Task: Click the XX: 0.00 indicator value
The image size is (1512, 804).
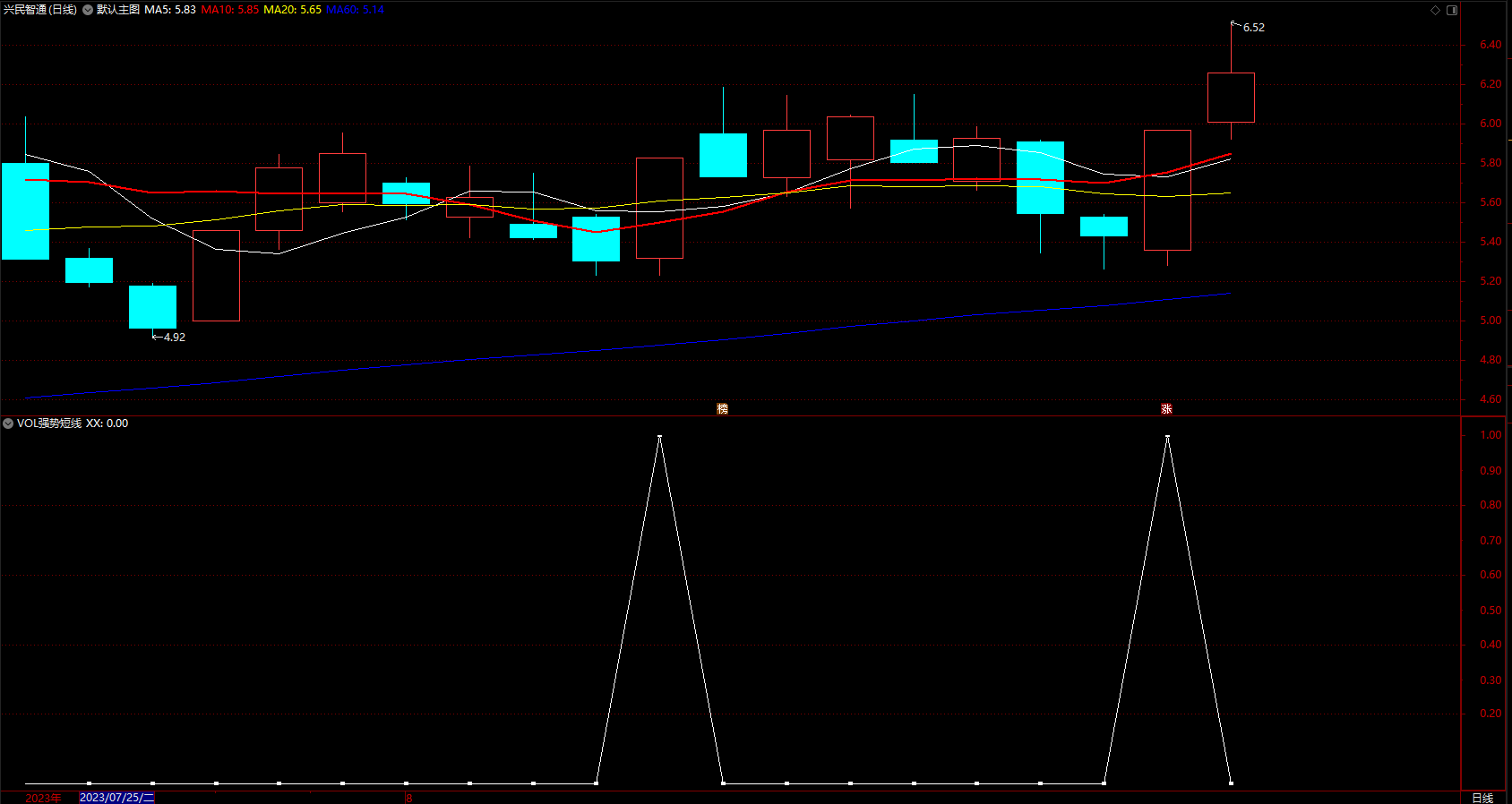Action: click(x=107, y=423)
